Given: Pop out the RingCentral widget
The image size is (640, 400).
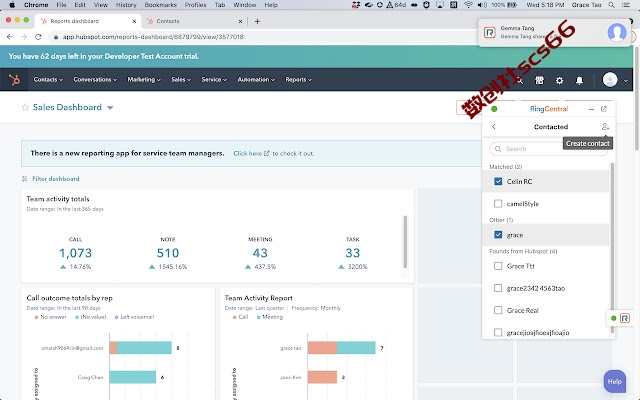Looking at the screenshot, I should [604, 109].
